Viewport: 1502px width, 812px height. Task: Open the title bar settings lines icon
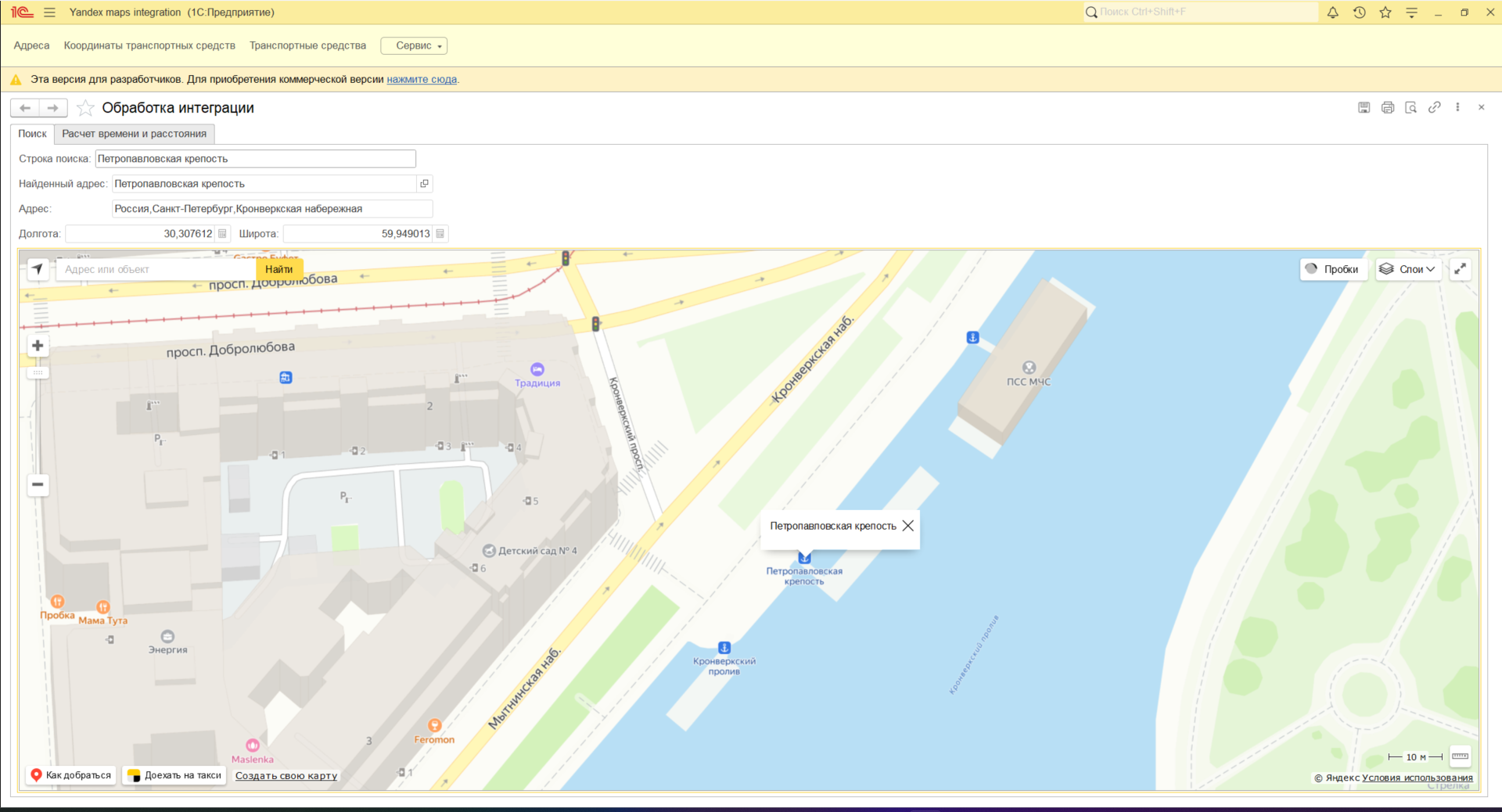pos(1412,13)
